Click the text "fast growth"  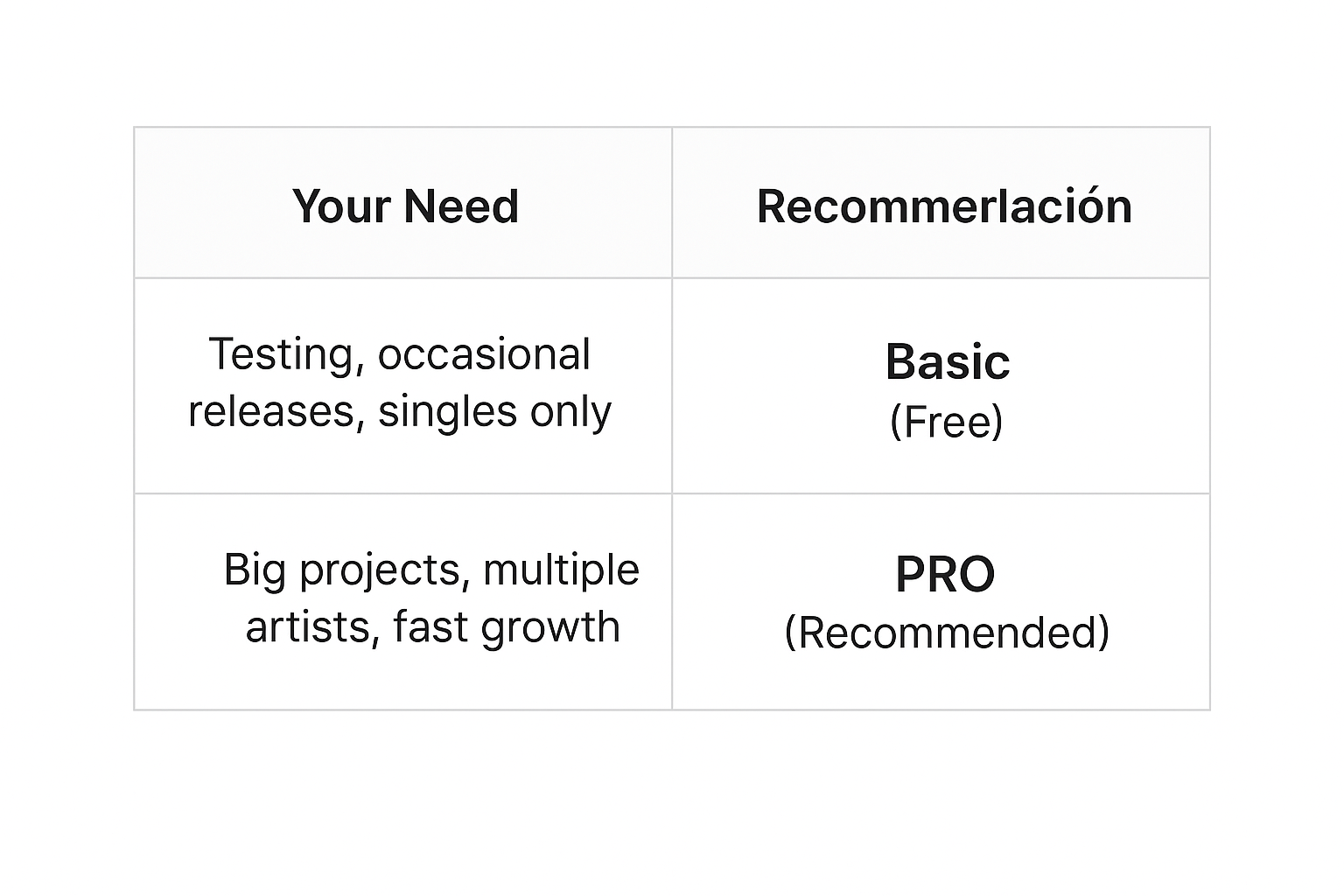click(x=507, y=627)
